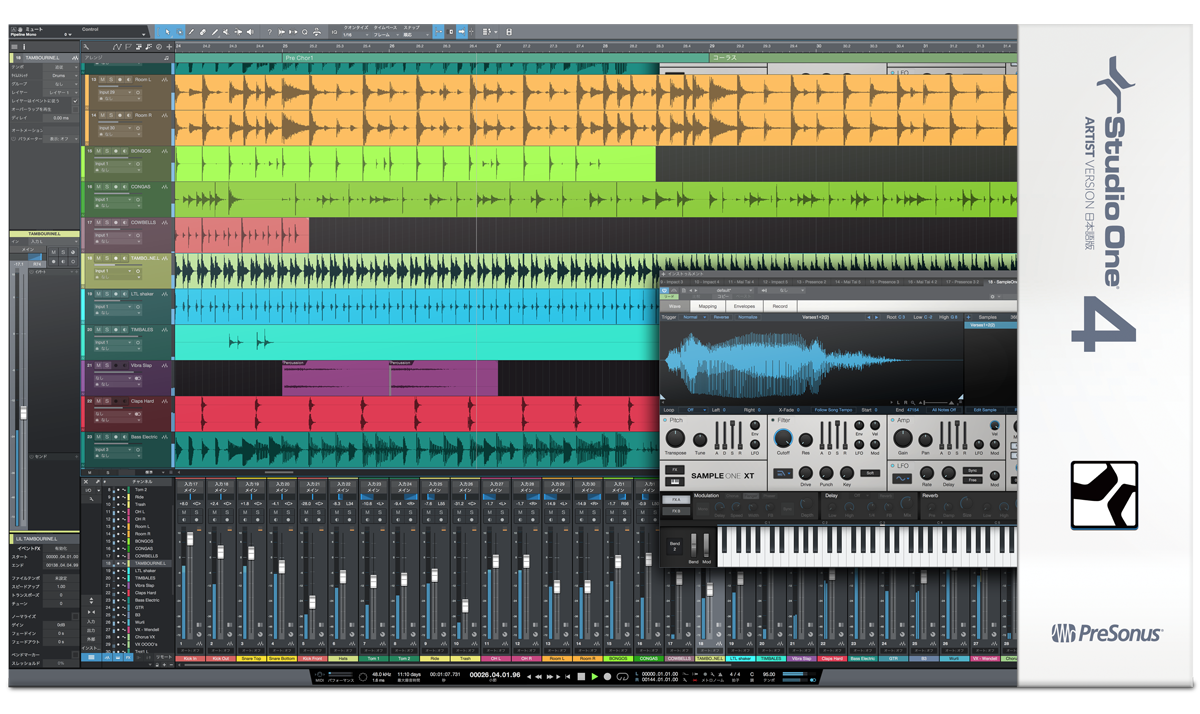This screenshot has height=714, width=1200.
Task: Open the inspector info 'i' icon
Action: tap(23, 46)
